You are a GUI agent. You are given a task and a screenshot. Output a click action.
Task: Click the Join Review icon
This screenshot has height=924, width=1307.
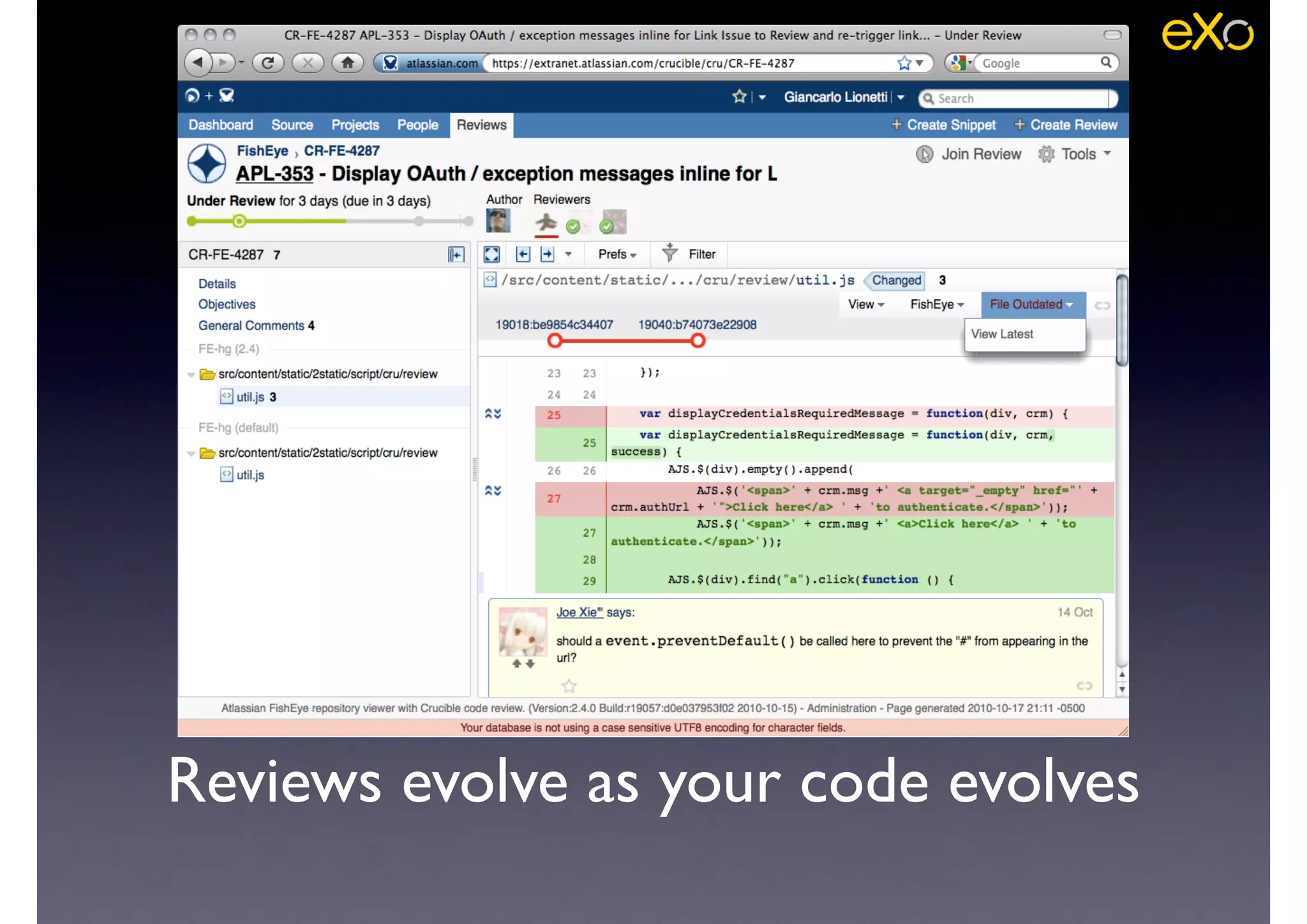pos(925,154)
